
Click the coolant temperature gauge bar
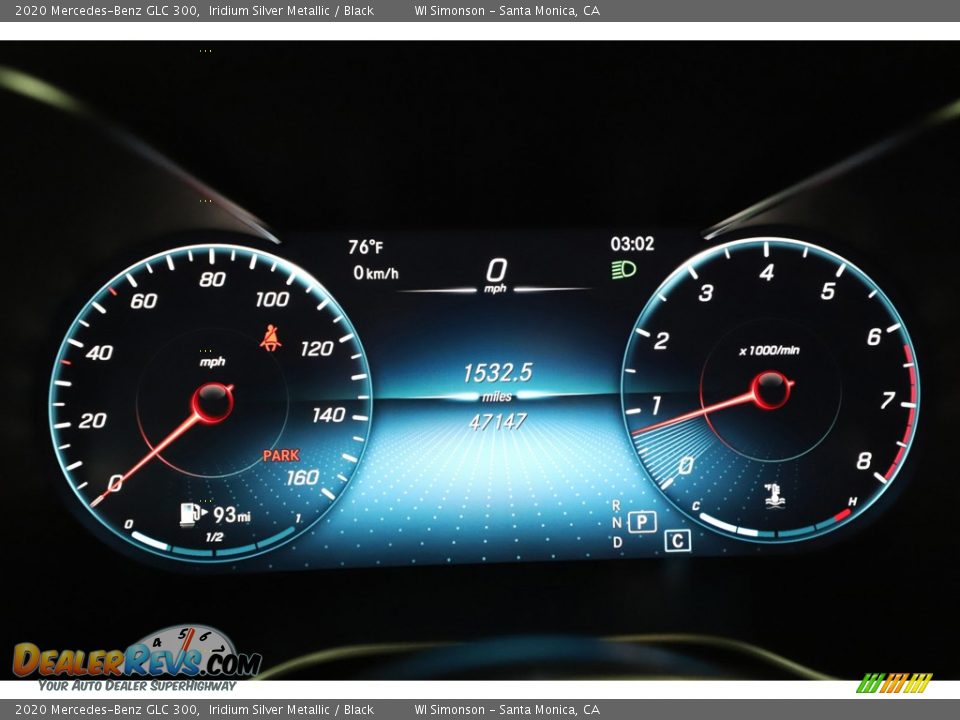pyautogui.click(x=774, y=525)
